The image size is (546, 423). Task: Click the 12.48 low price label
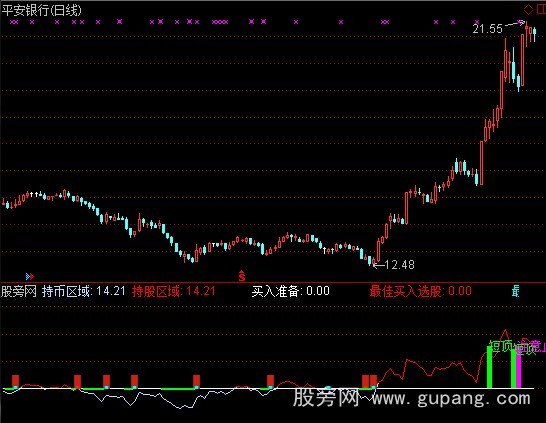[400, 265]
